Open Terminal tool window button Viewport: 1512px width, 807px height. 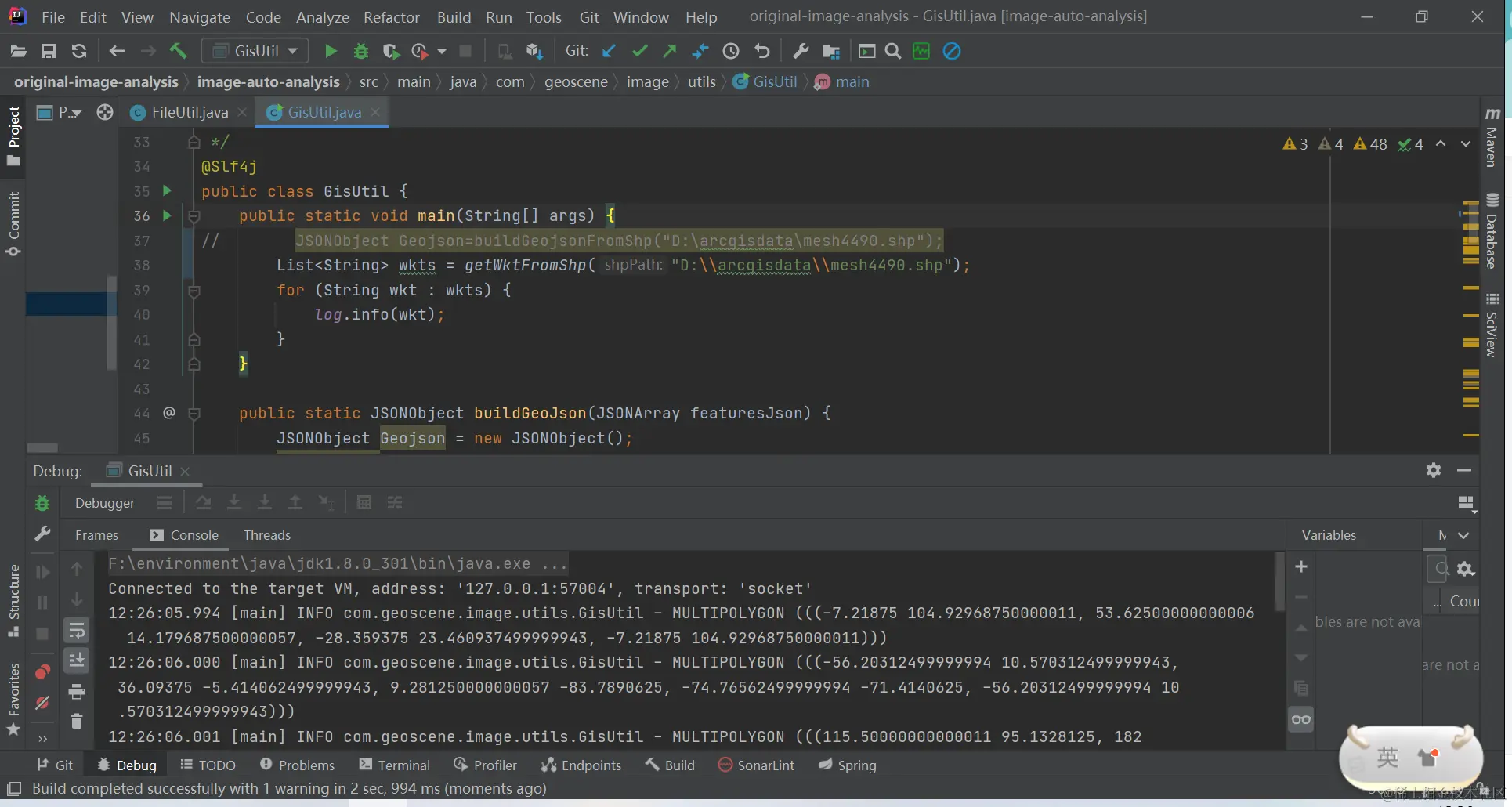pyautogui.click(x=394, y=765)
